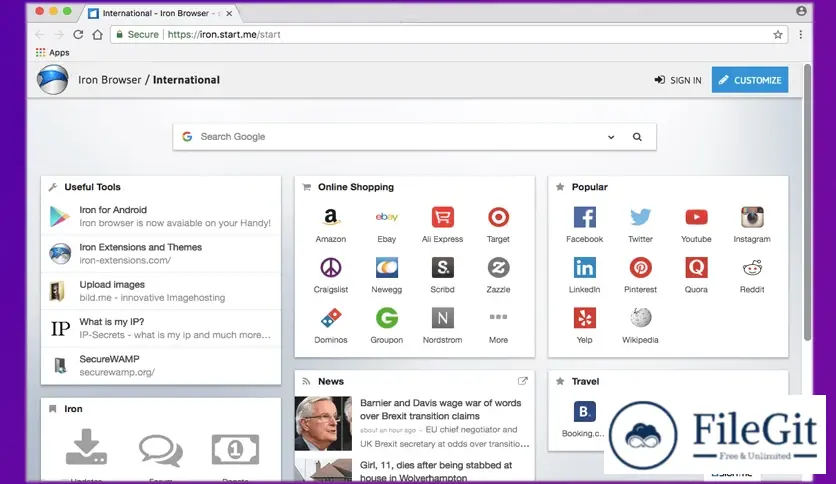Open Iron for Android link
The width and height of the screenshot is (836, 484).
(161, 216)
